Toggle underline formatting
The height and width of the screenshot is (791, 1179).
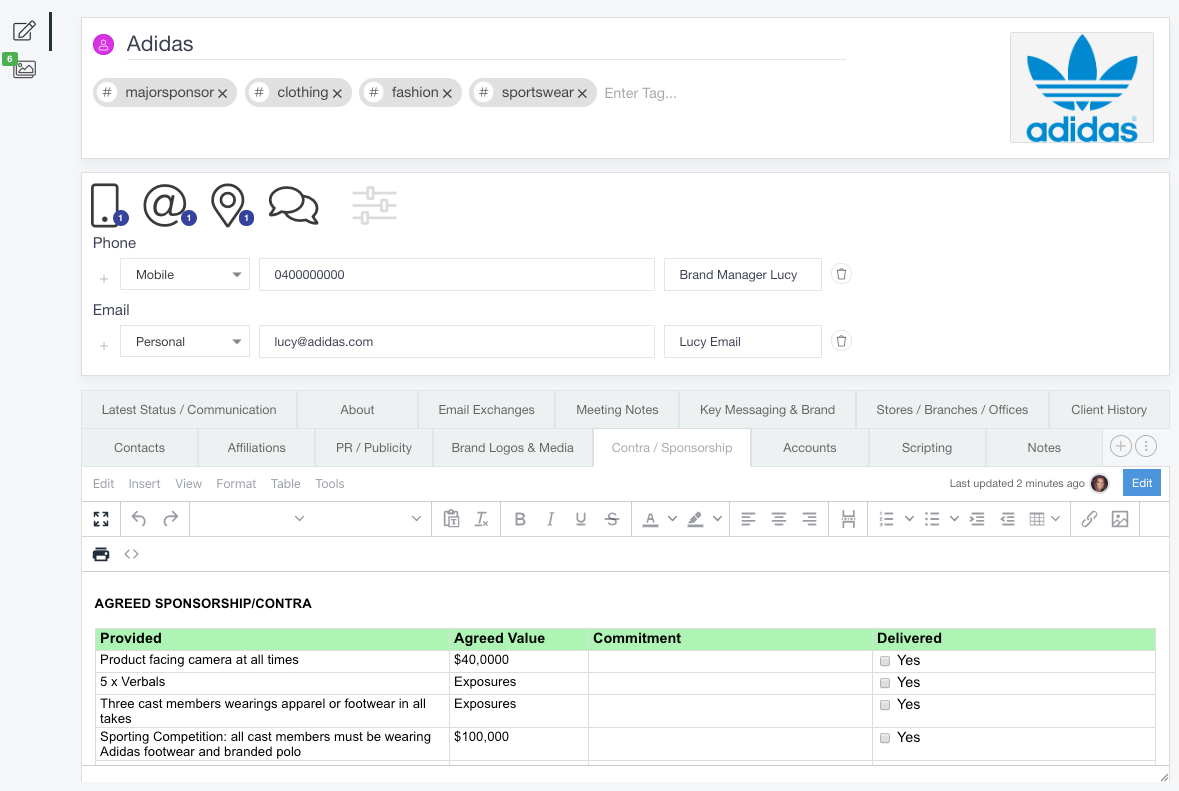[x=580, y=519]
